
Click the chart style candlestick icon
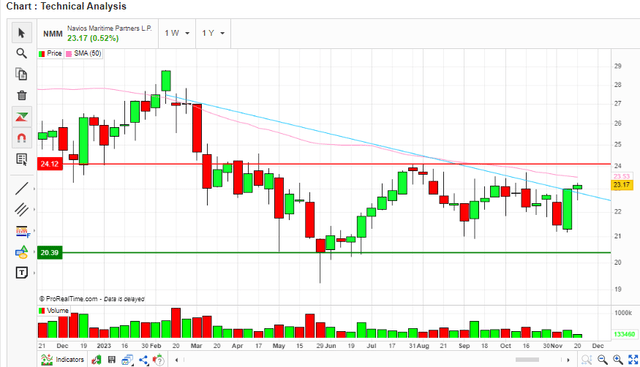coord(96,360)
